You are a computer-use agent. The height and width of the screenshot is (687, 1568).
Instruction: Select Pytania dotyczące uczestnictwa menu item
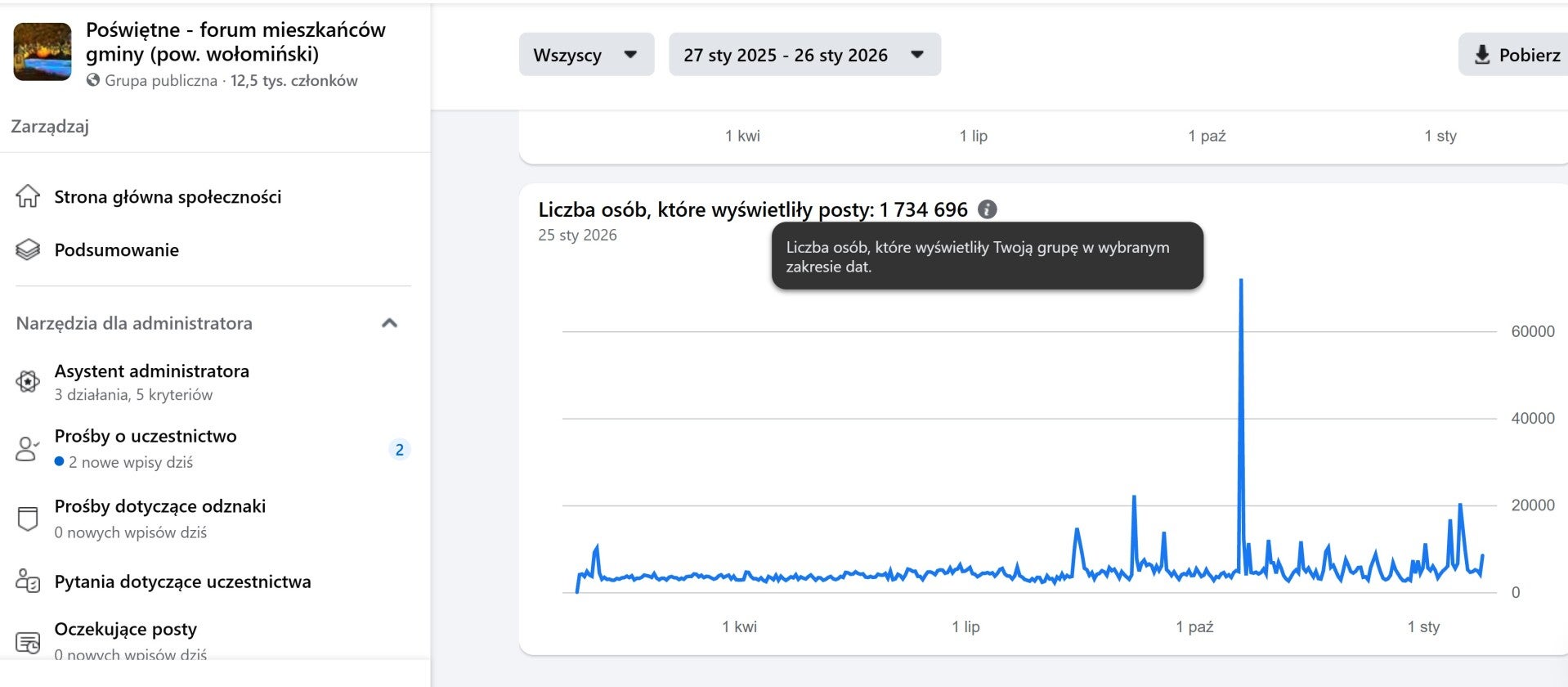(x=182, y=581)
